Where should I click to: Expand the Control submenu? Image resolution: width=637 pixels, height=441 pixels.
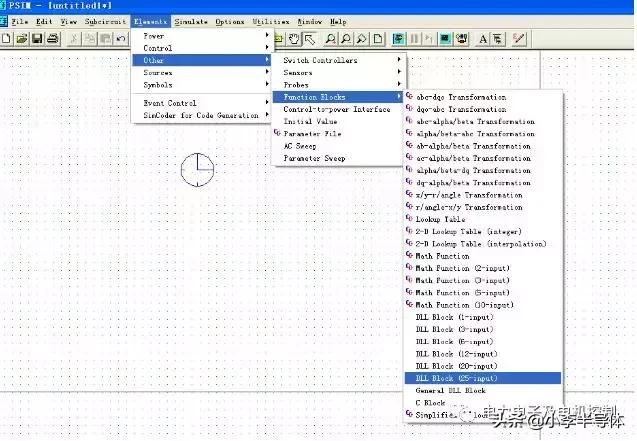201,48
